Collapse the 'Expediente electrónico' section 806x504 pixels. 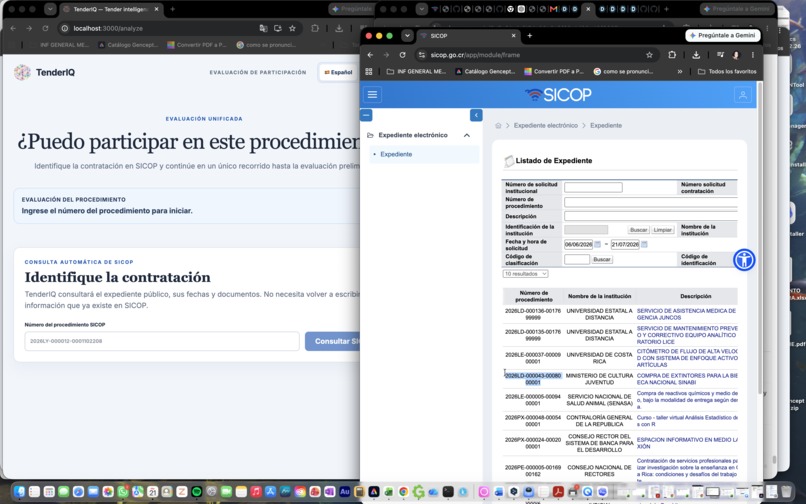tap(467, 135)
